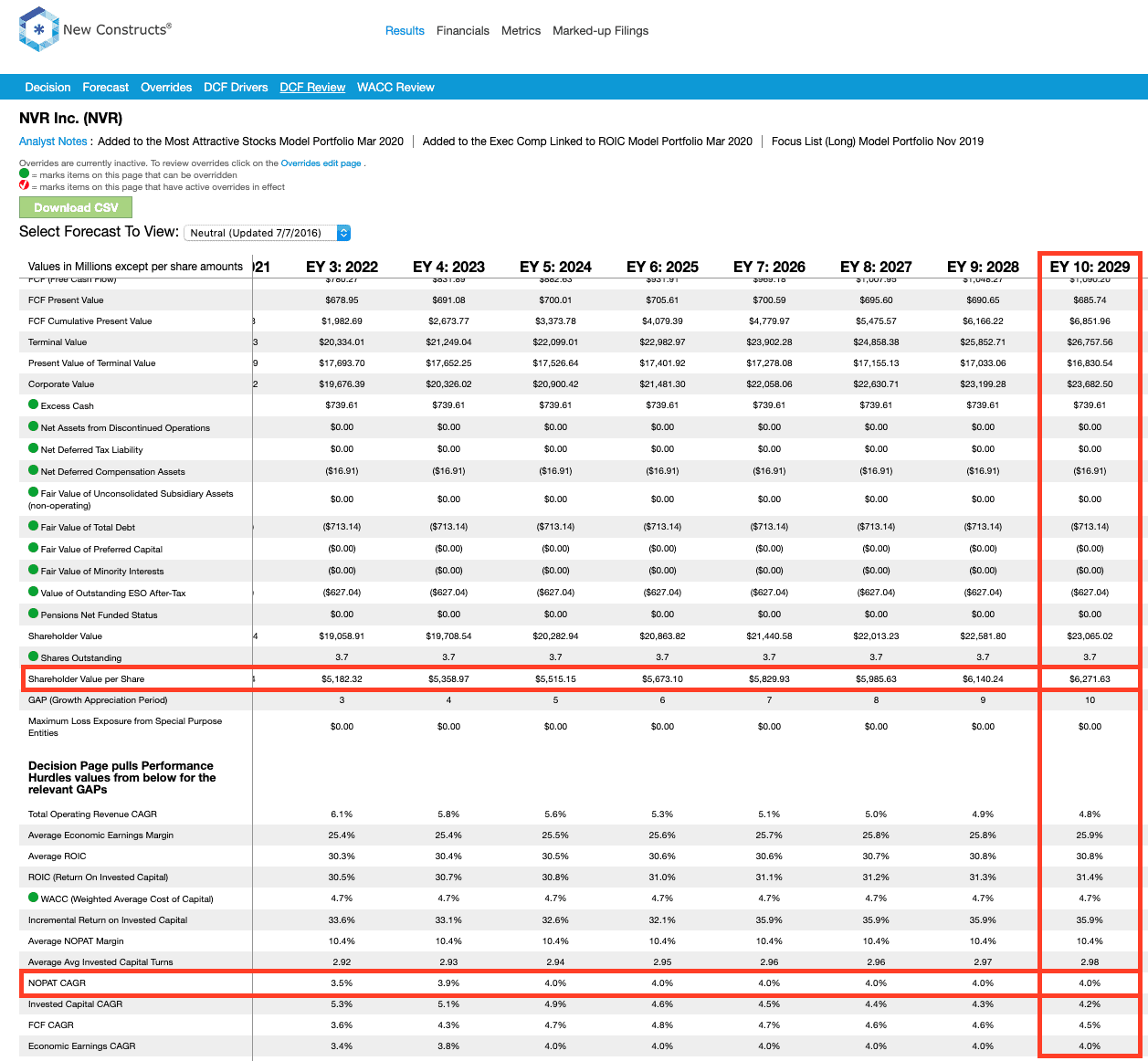The height and width of the screenshot is (1061, 1148).
Task: Click the NVR Inc. (NVR) company heading
Action: pos(70,118)
